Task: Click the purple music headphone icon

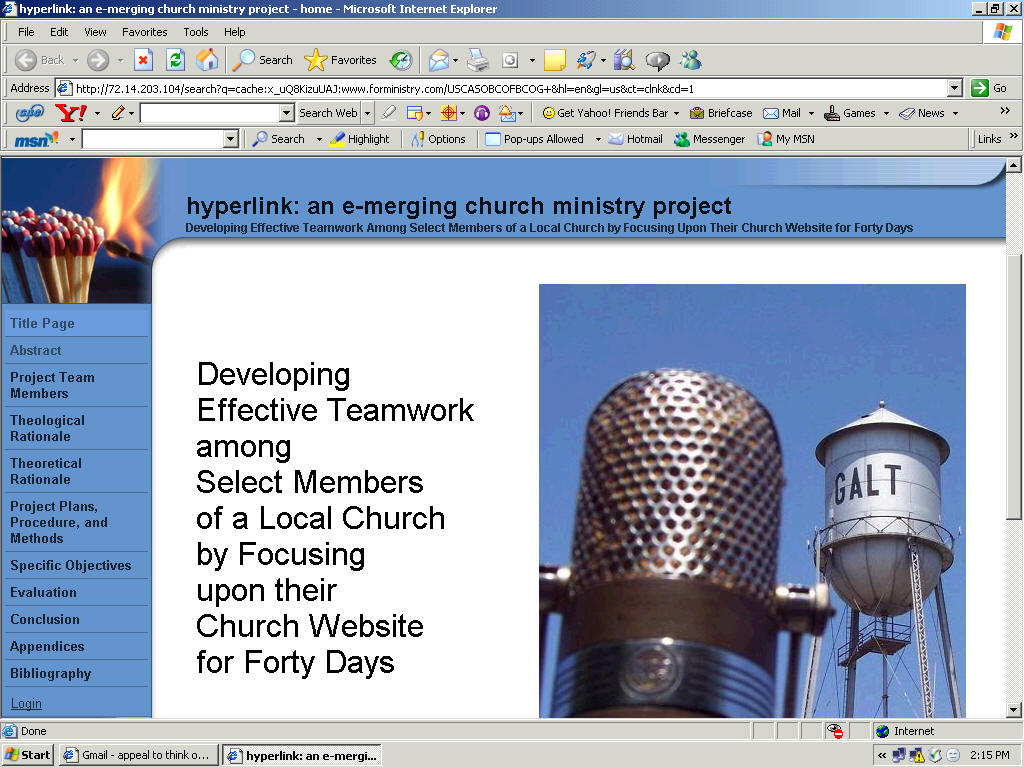Action: tap(482, 113)
